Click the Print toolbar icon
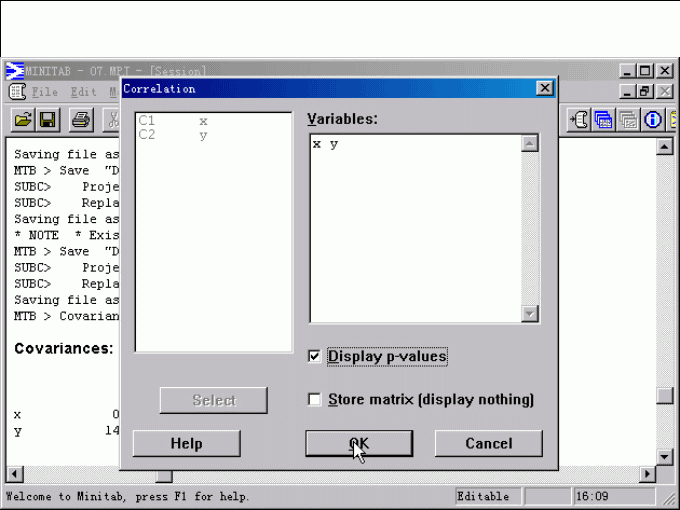The width and height of the screenshot is (680, 510). 81,120
